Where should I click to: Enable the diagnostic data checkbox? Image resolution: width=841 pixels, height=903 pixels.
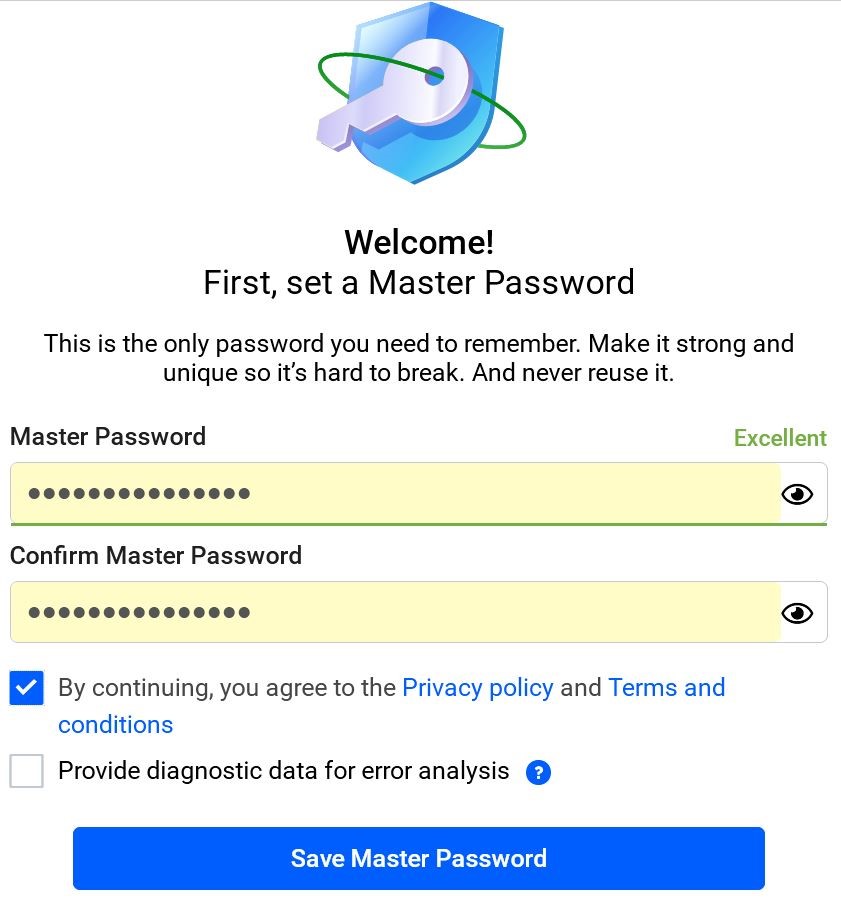pos(26,771)
